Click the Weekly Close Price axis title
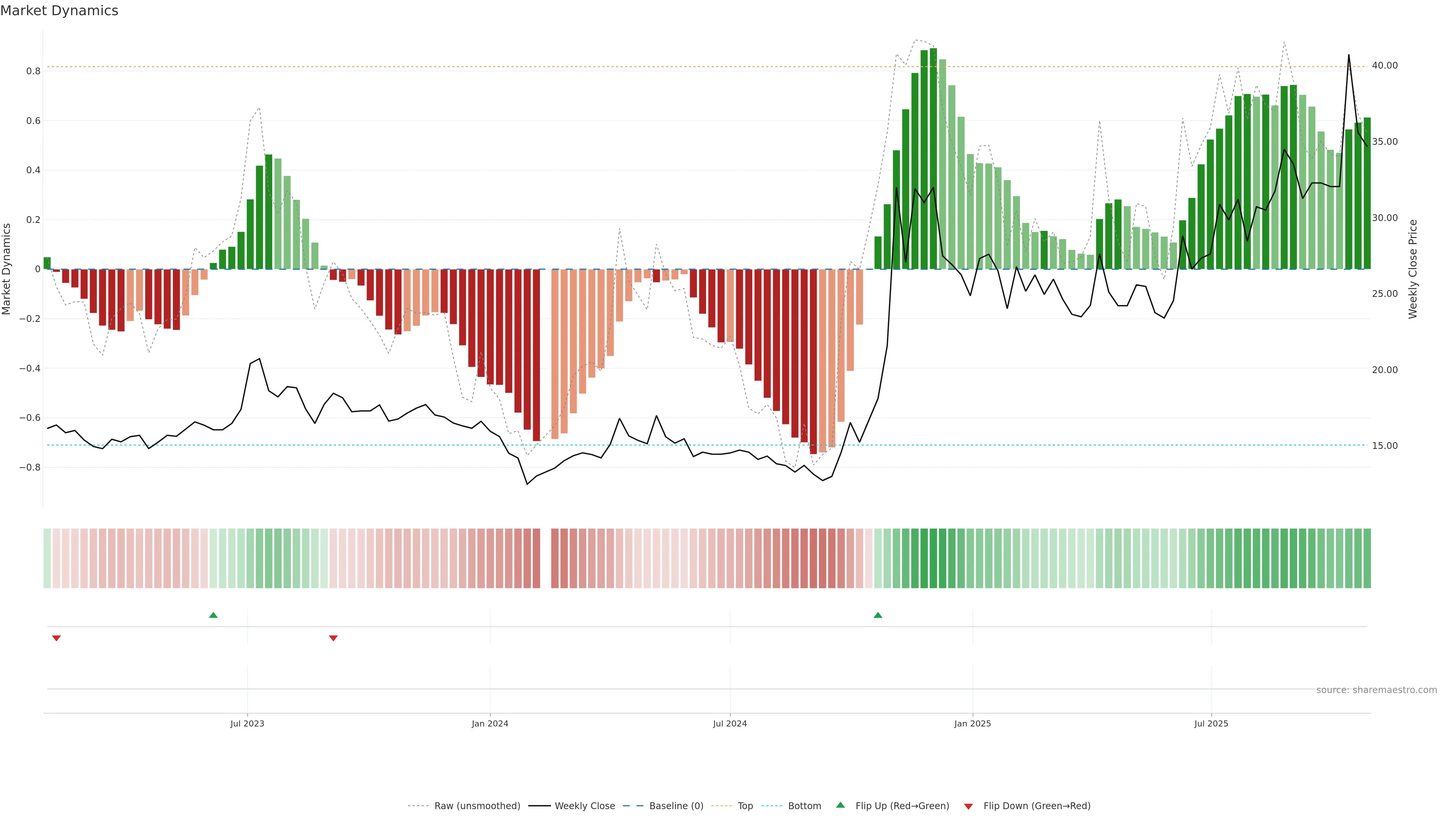 pyautogui.click(x=1412, y=269)
